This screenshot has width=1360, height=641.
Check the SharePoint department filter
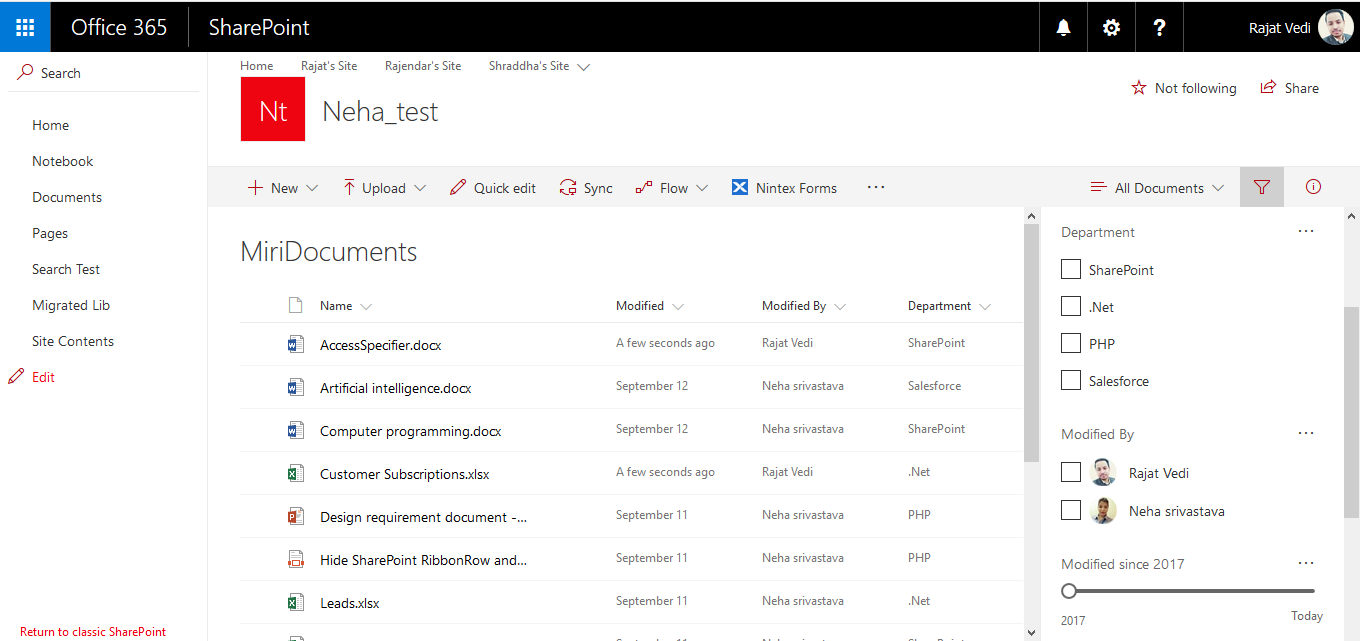(x=1070, y=268)
